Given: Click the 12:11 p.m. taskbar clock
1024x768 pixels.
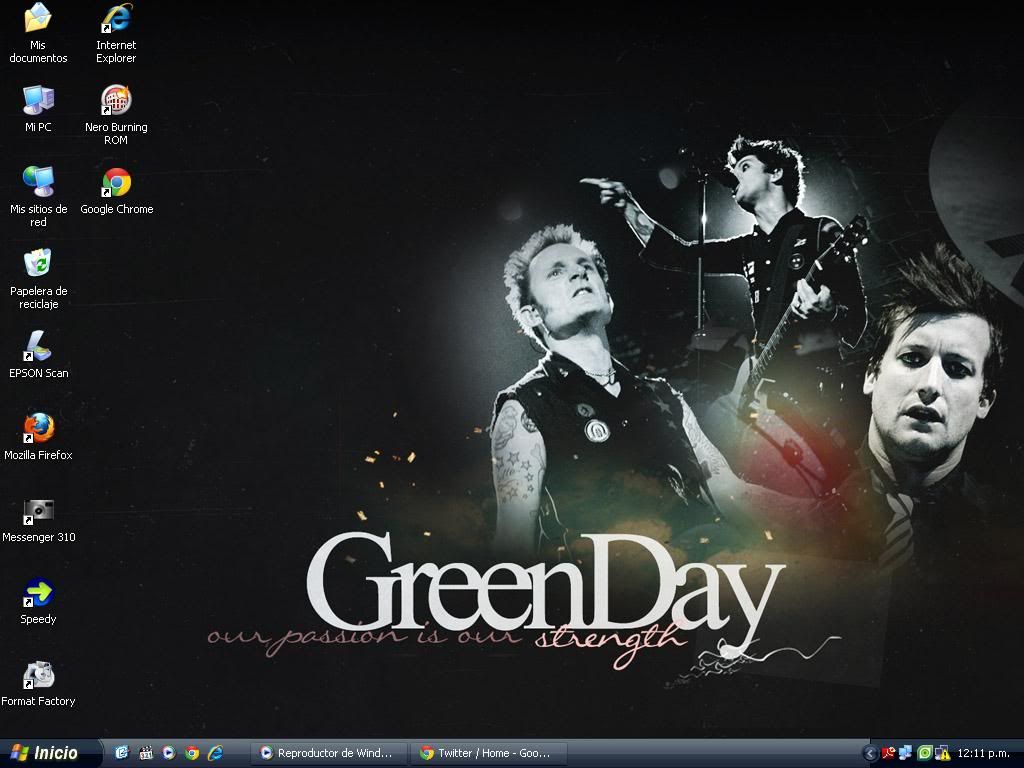Looking at the screenshot, I should coord(984,753).
